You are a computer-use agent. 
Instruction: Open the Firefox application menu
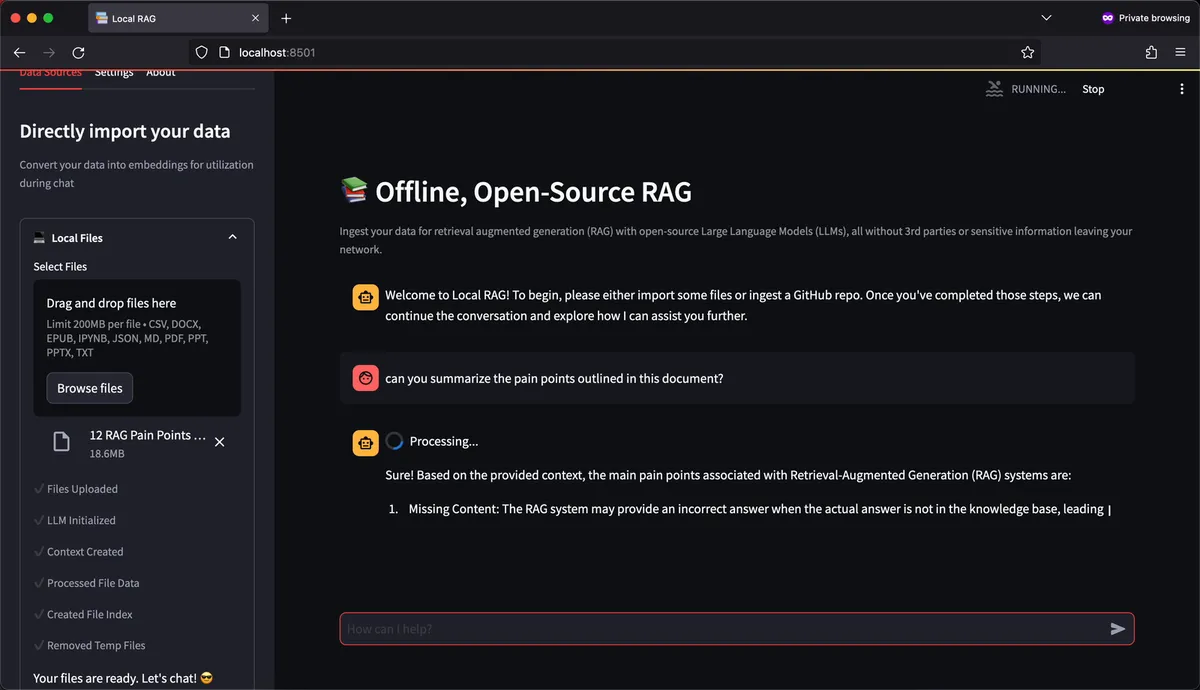pos(1180,52)
